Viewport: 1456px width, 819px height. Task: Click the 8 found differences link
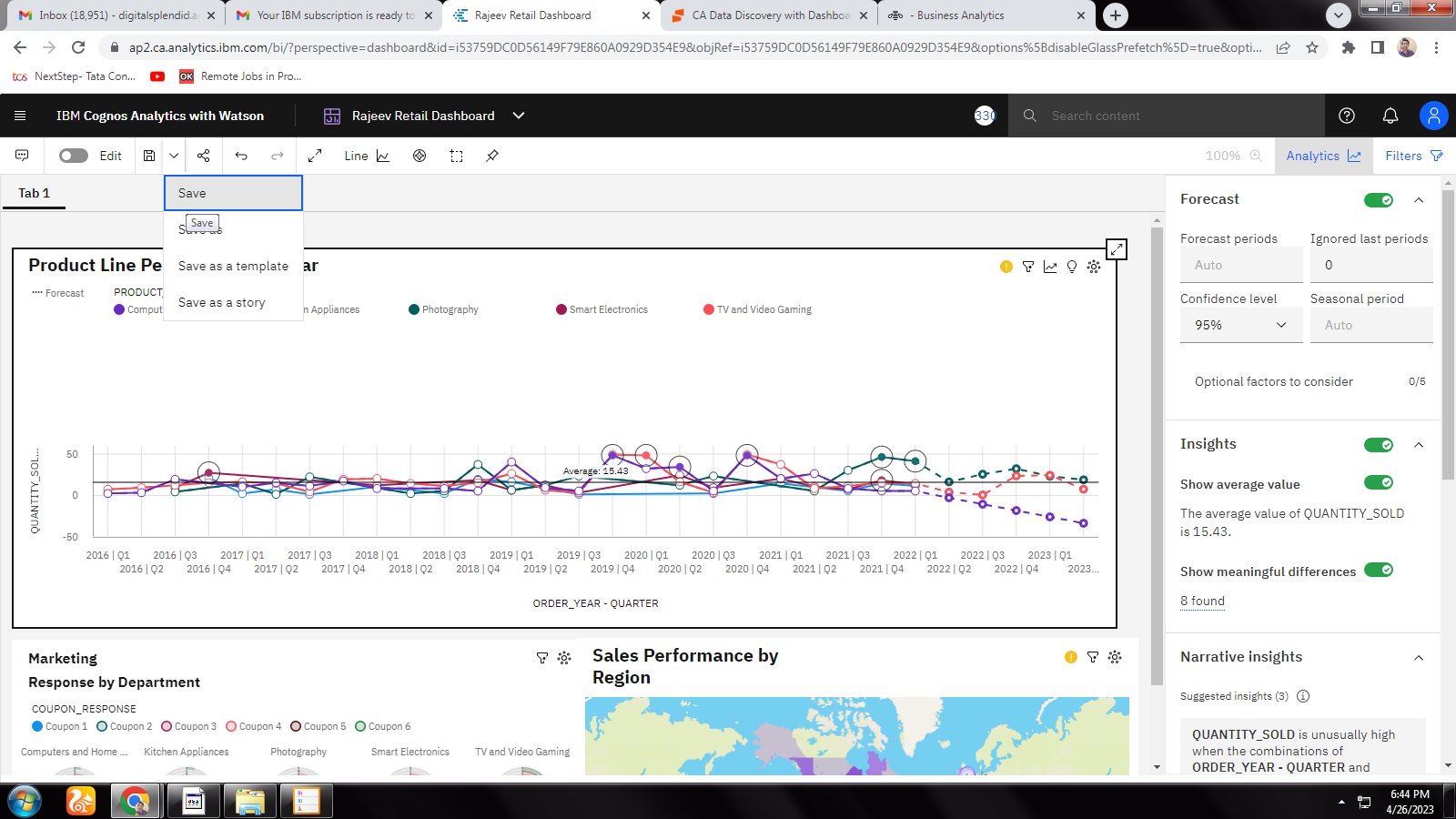point(1202,601)
